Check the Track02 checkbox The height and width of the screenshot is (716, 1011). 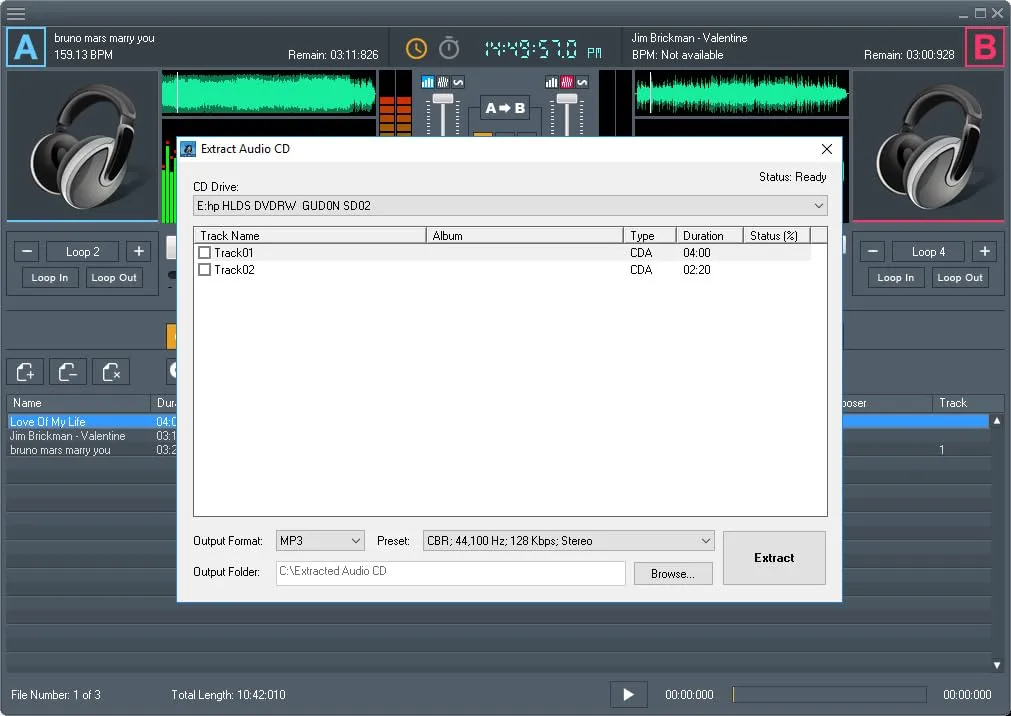tap(205, 270)
